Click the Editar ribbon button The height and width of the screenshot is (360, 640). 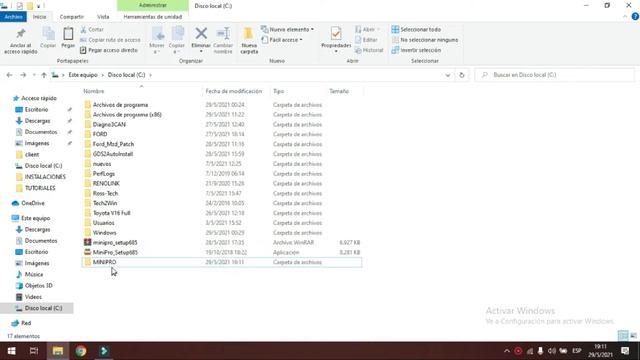pyautogui.click(x=366, y=40)
